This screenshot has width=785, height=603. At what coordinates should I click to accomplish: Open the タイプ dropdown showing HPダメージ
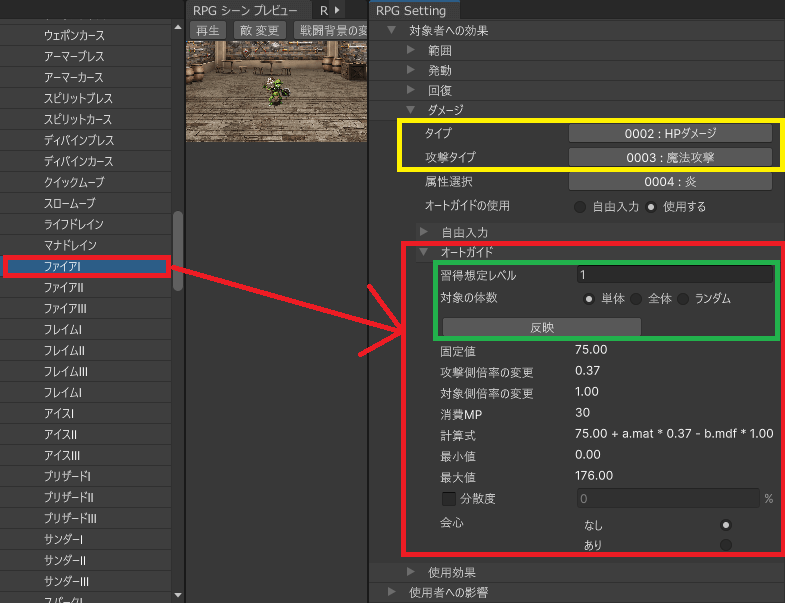click(x=670, y=133)
